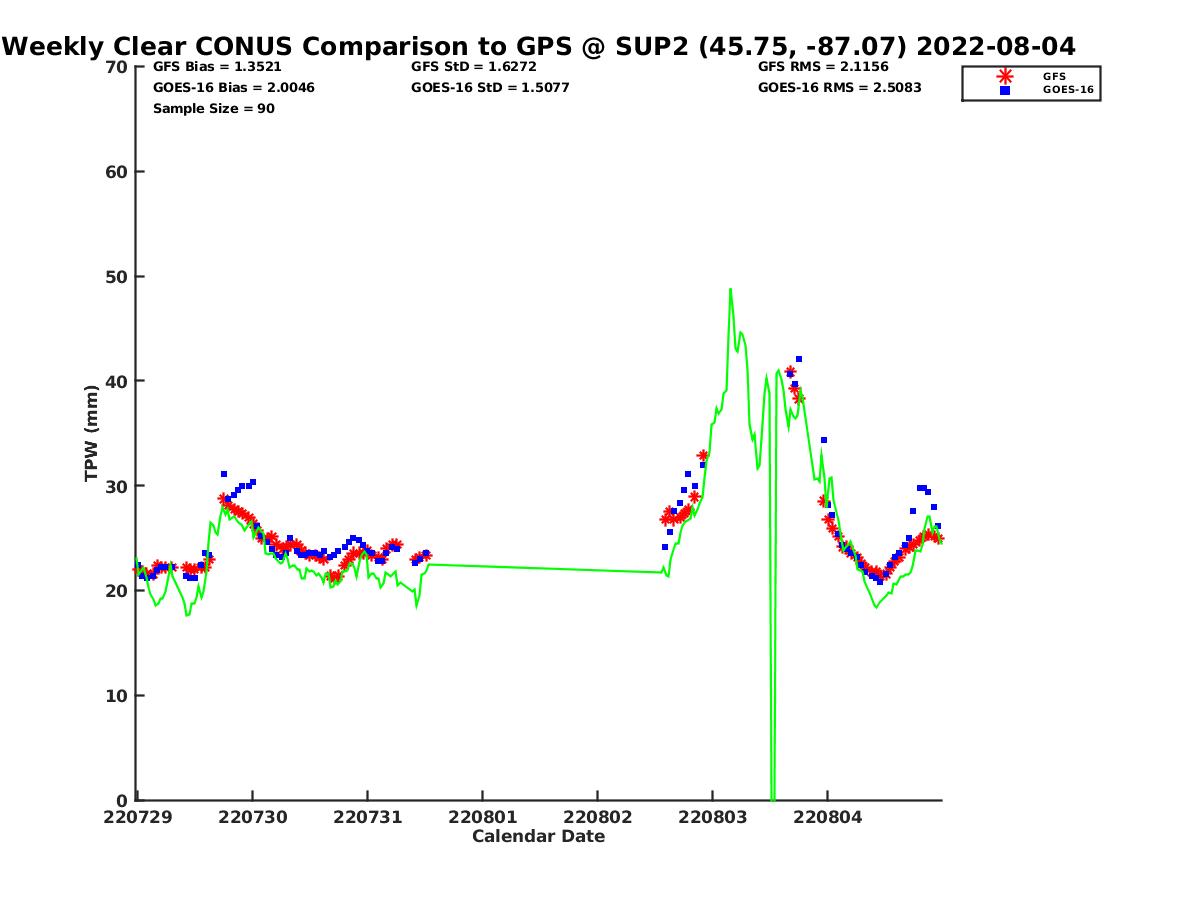Image resolution: width=1200 pixels, height=900 pixels.
Task: Click the Calendar Date x-axis label
Action: click(x=538, y=836)
